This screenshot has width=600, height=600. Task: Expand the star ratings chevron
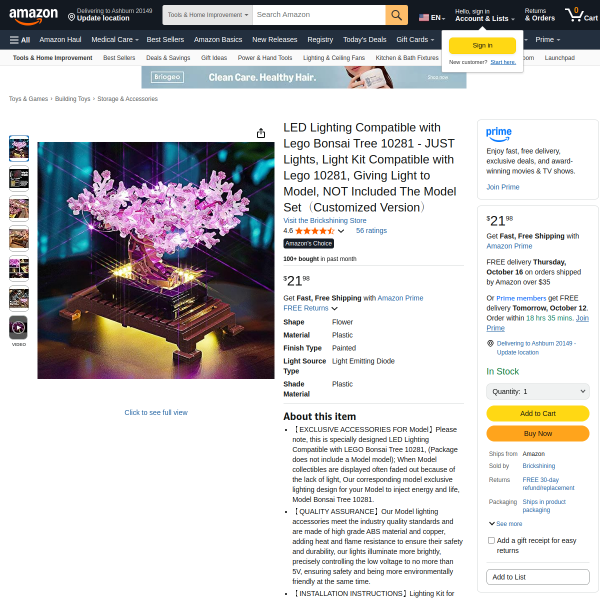click(341, 231)
